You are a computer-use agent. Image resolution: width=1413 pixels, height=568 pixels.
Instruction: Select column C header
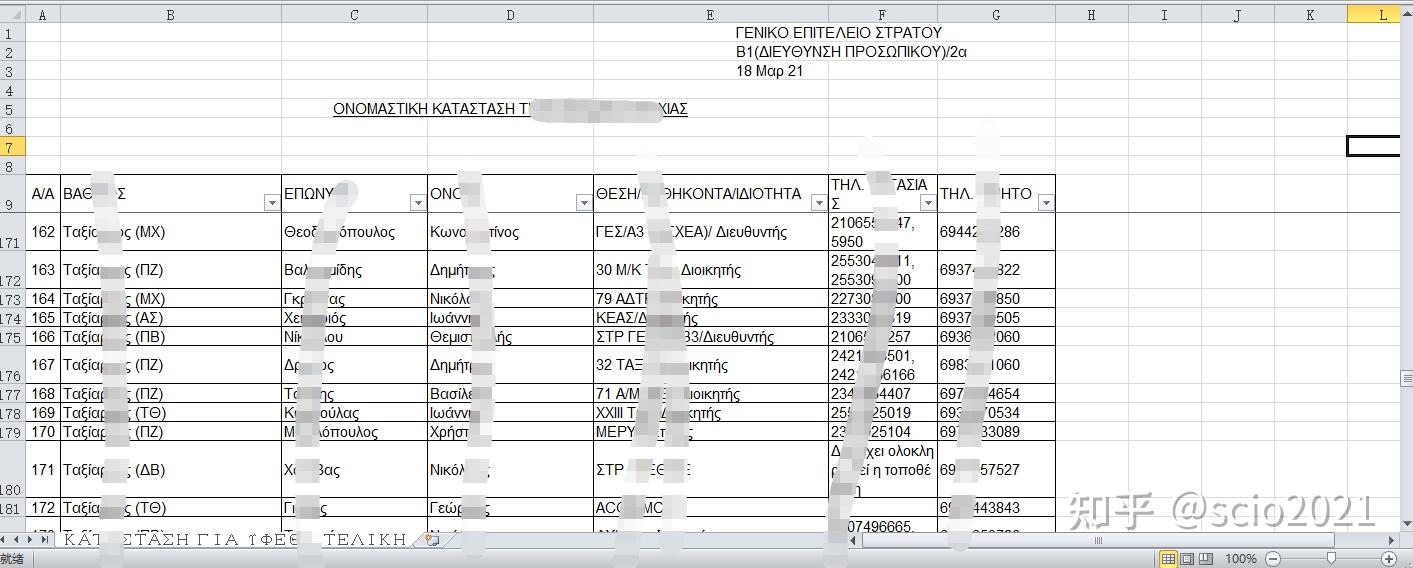pos(354,15)
